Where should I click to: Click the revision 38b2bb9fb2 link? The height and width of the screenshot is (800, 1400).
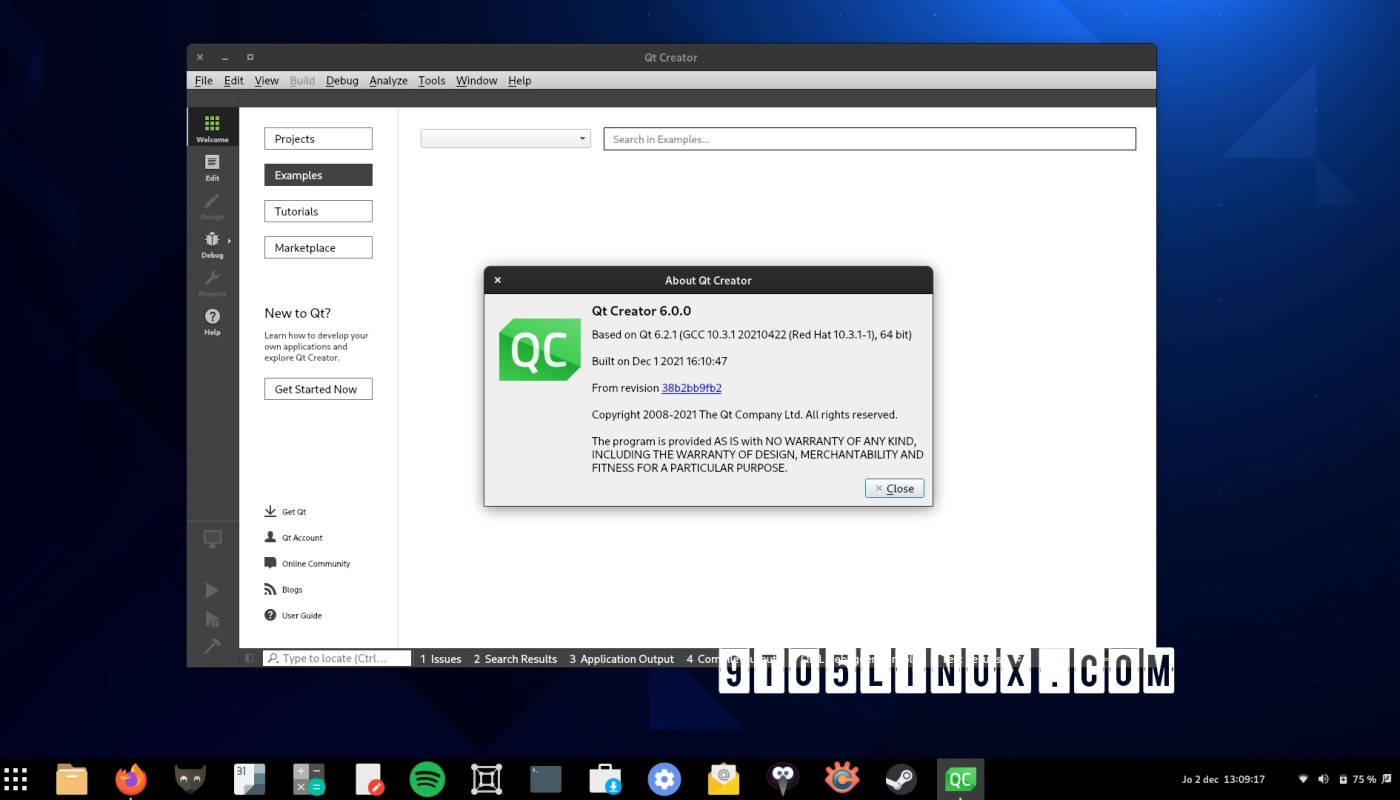691,388
